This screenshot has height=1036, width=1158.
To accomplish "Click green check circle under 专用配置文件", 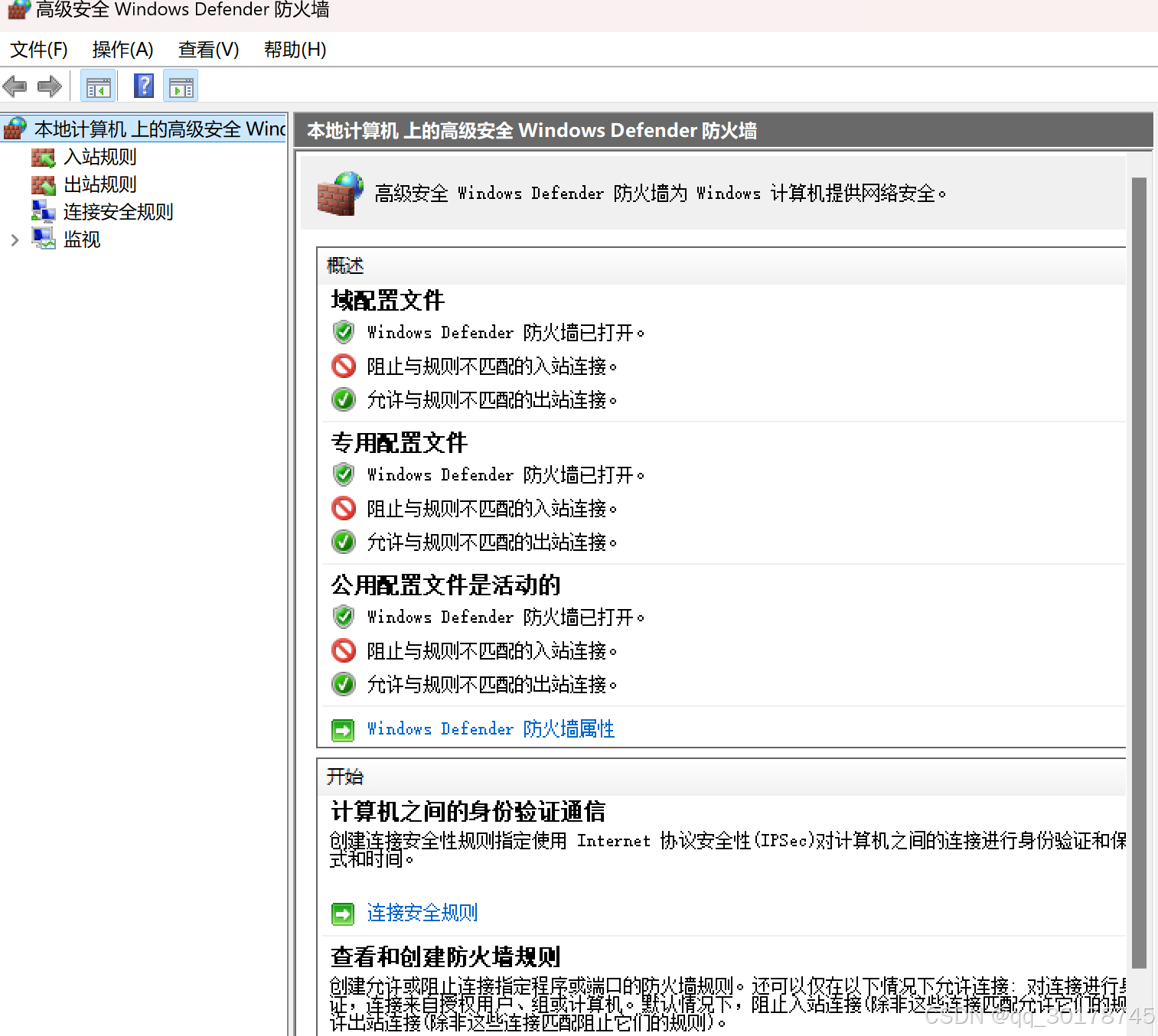I will 344,542.
